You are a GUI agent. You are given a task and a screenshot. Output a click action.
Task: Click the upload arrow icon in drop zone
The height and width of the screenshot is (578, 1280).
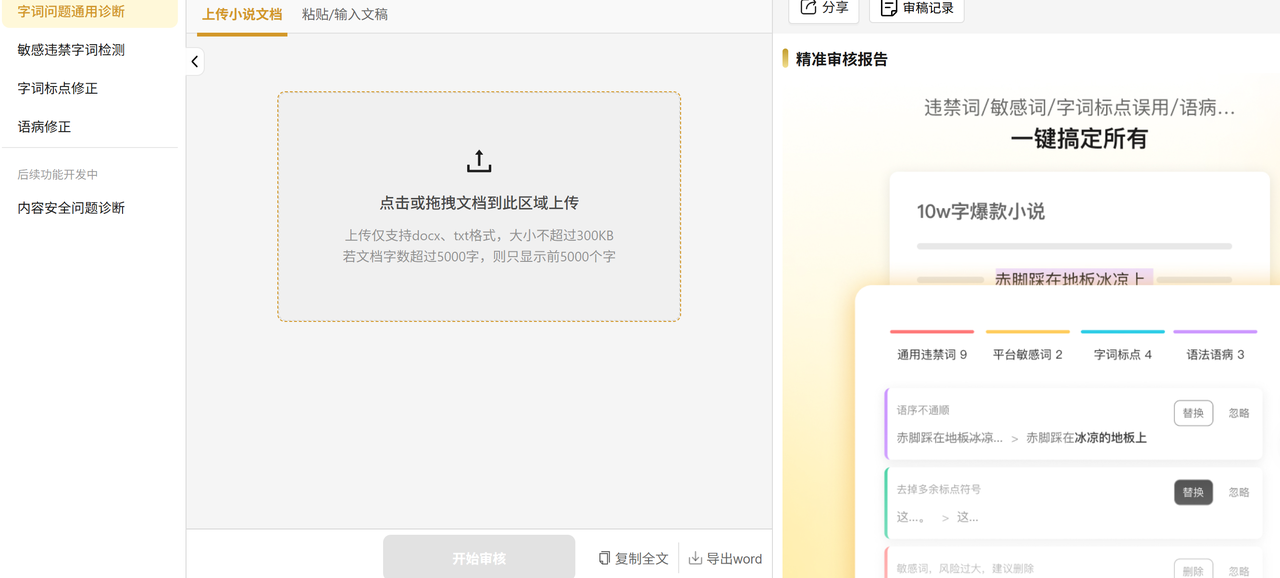point(479,161)
